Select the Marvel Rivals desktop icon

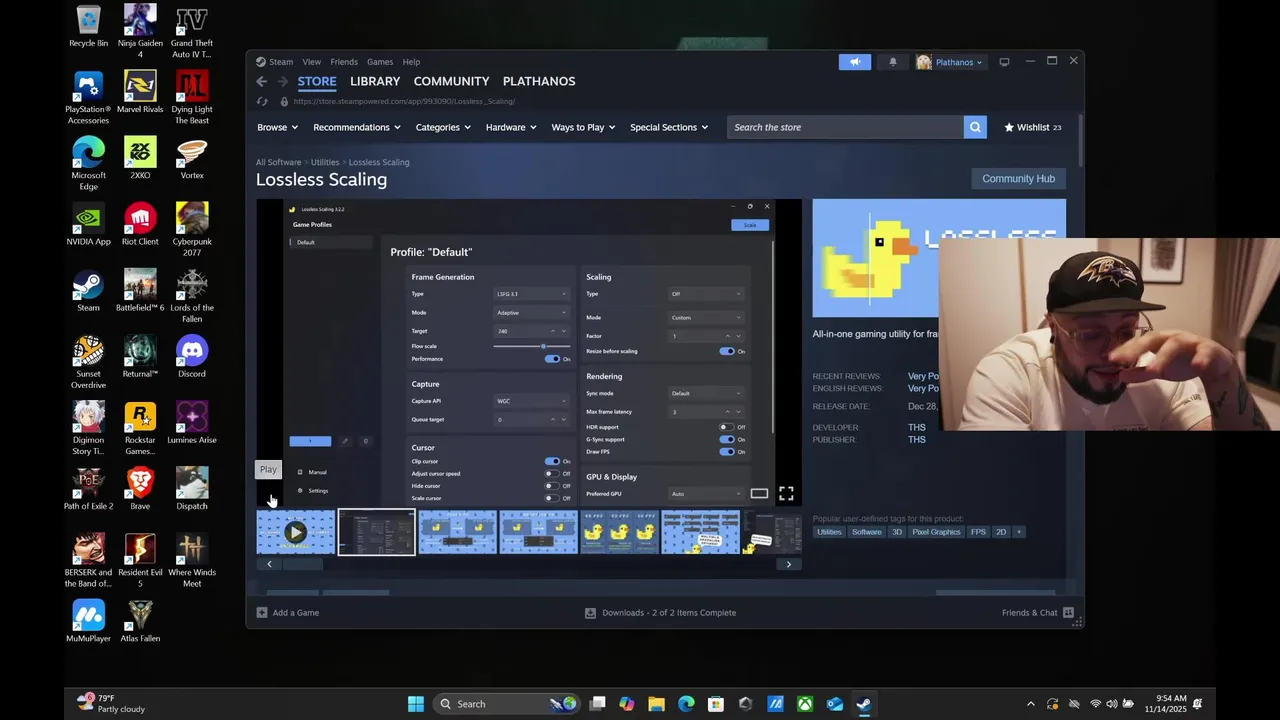pyautogui.click(x=140, y=93)
